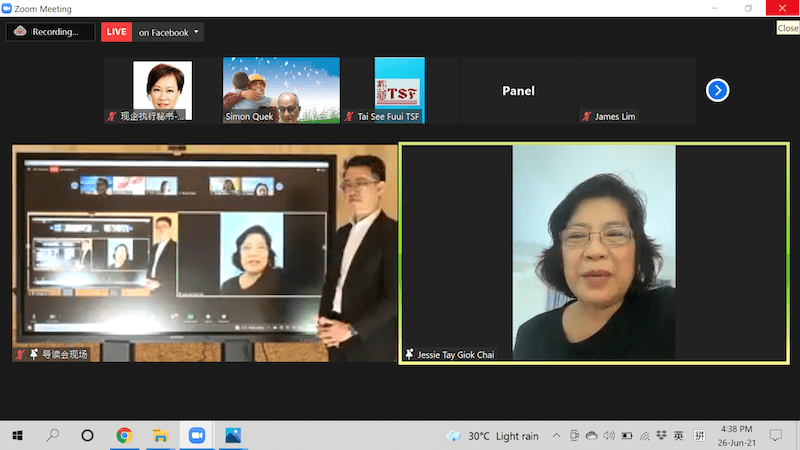The width and height of the screenshot is (800, 450).
Task: Open File Explorer from the taskbar
Action: (x=160, y=436)
